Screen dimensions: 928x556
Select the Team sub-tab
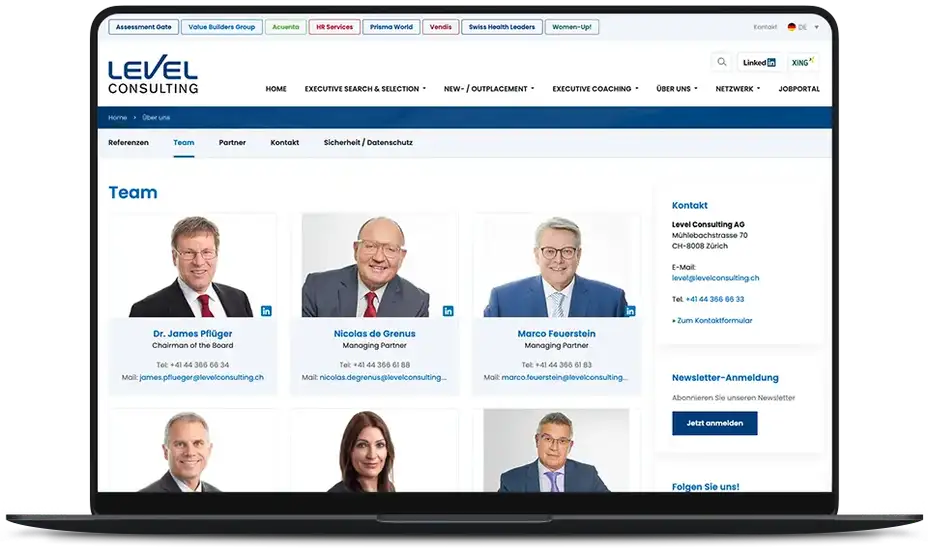click(183, 143)
